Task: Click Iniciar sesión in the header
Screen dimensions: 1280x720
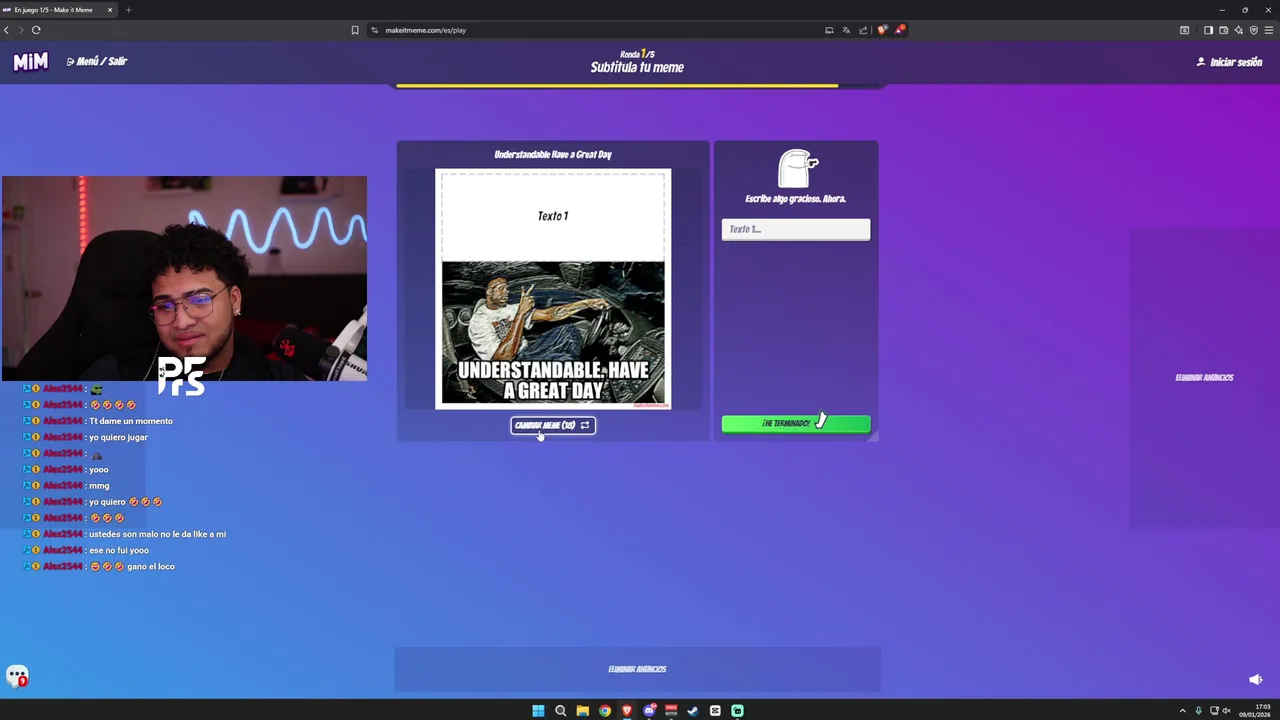Action: [1229, 62]
